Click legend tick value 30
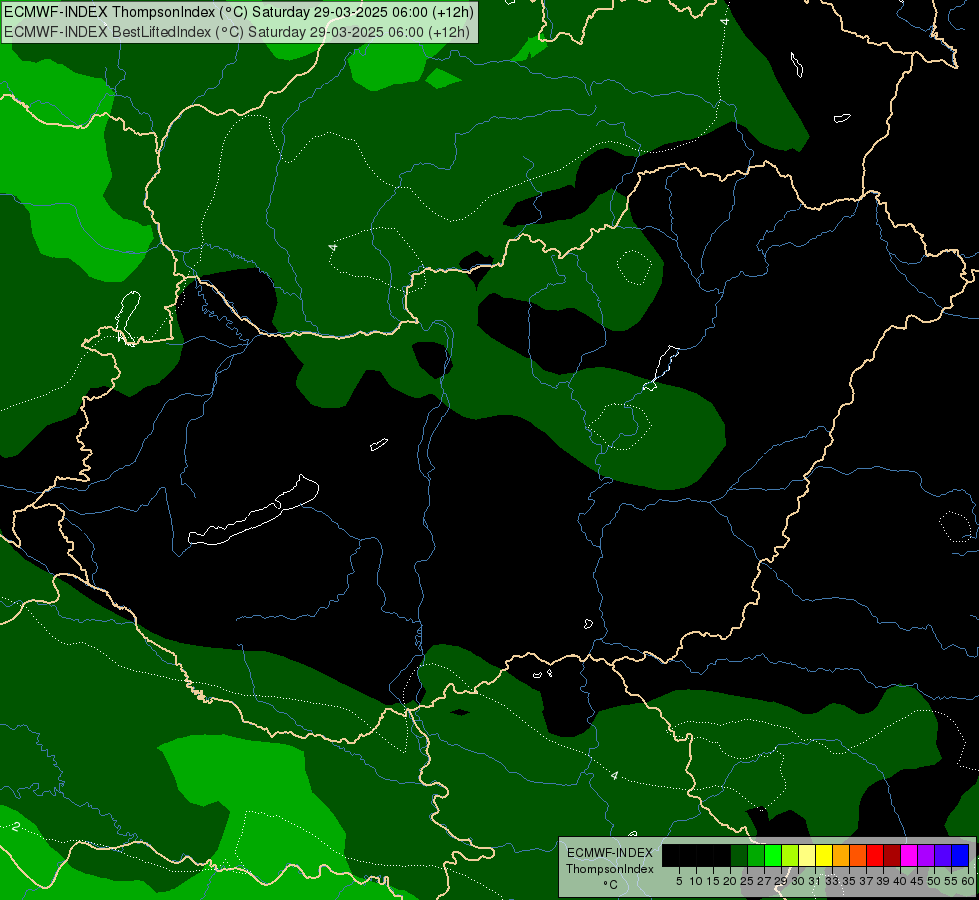The image size is (979, 900). (x=798, y=881)
